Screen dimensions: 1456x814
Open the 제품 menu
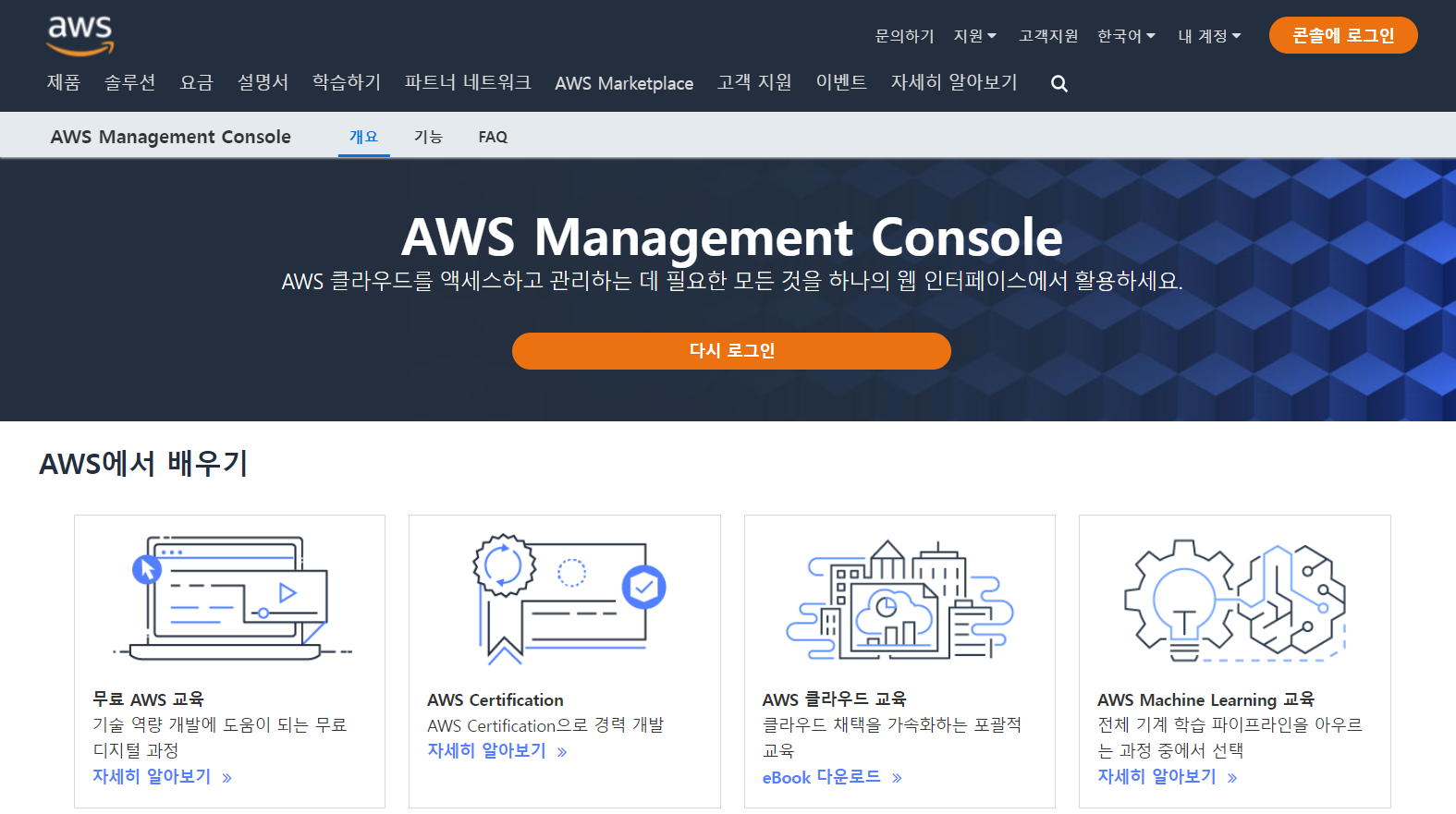click(64, 82)
